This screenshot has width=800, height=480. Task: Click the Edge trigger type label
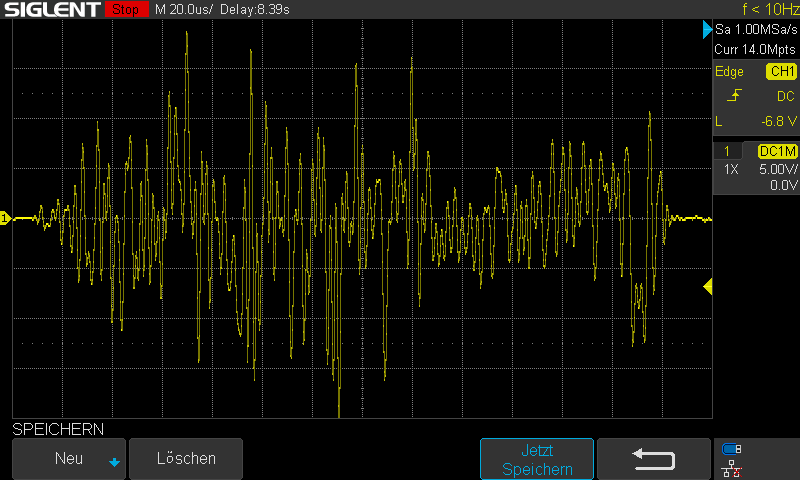[729, 71]
